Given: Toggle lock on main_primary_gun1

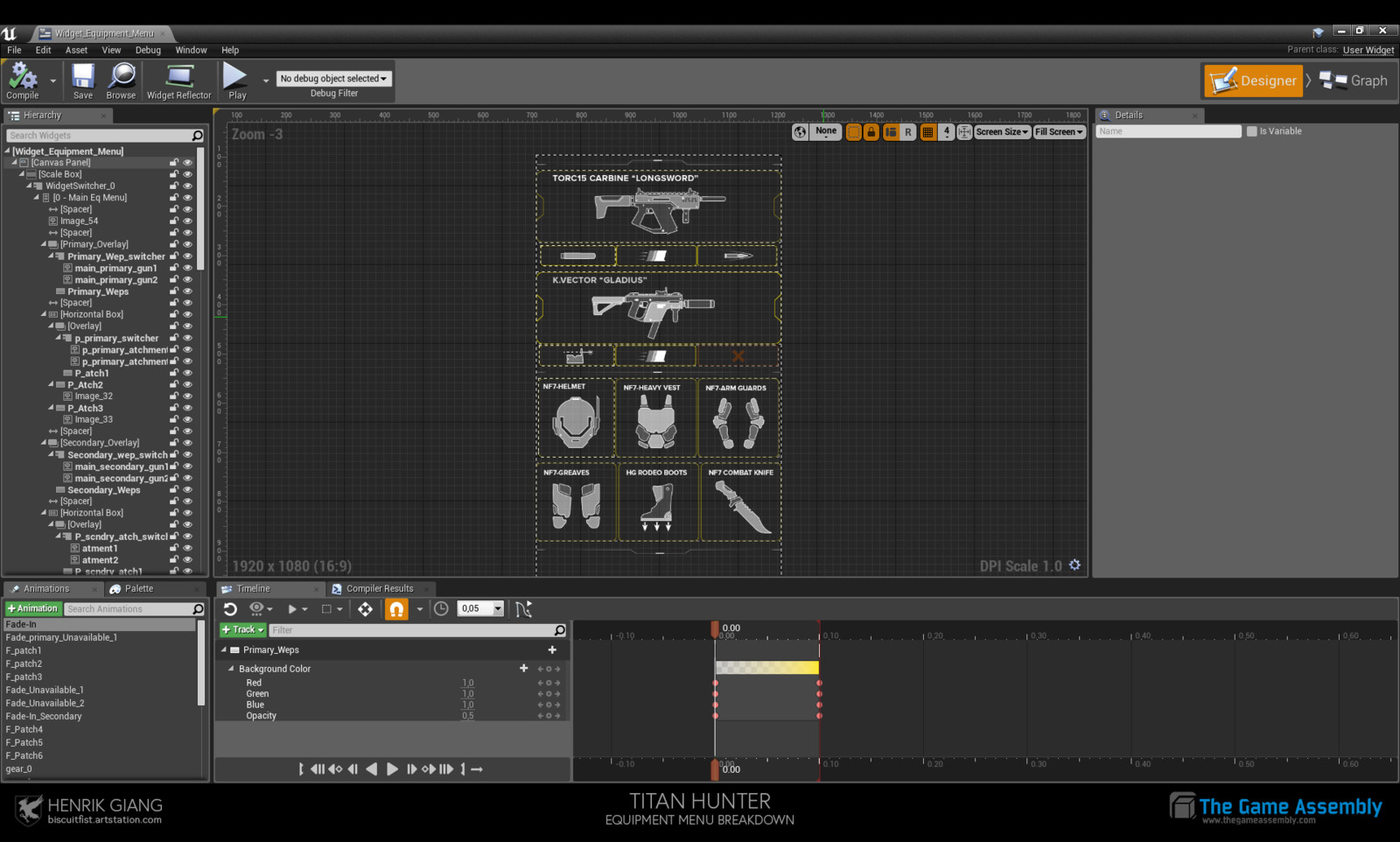Looking at the screenshot, I should tap(174, 268).
